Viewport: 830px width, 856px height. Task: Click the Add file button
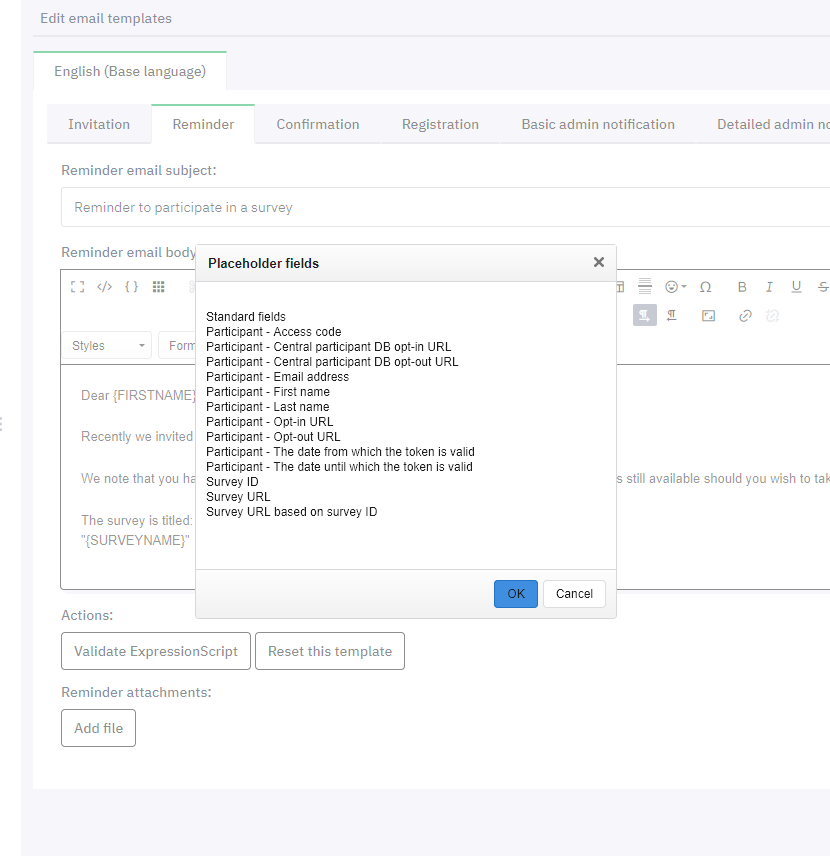(x=98, y=728)
